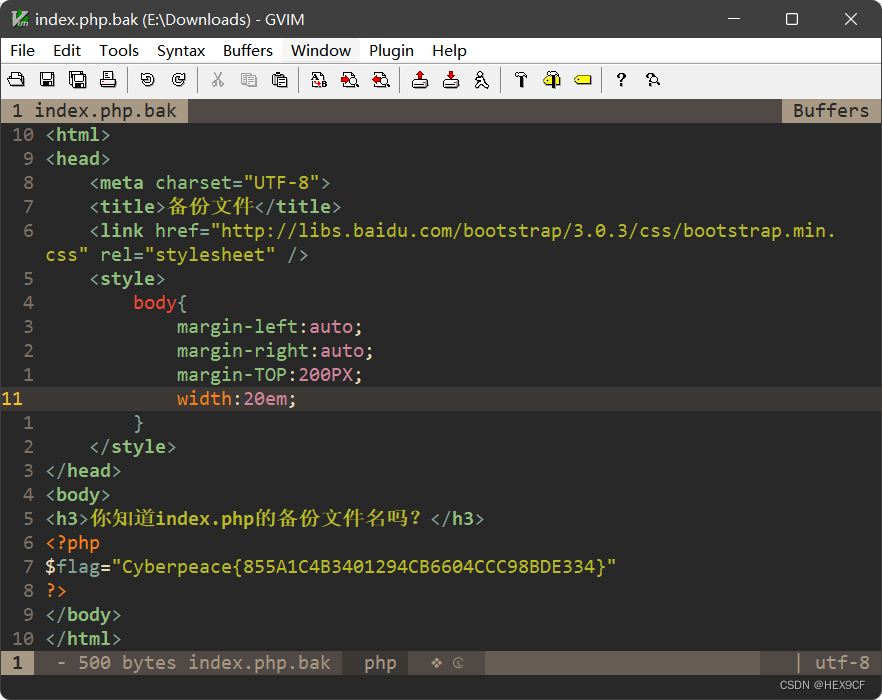The width and height of the screenshot is (882, 700).
Task: Click the body{ CSS selector
Action: pos(160,303)
